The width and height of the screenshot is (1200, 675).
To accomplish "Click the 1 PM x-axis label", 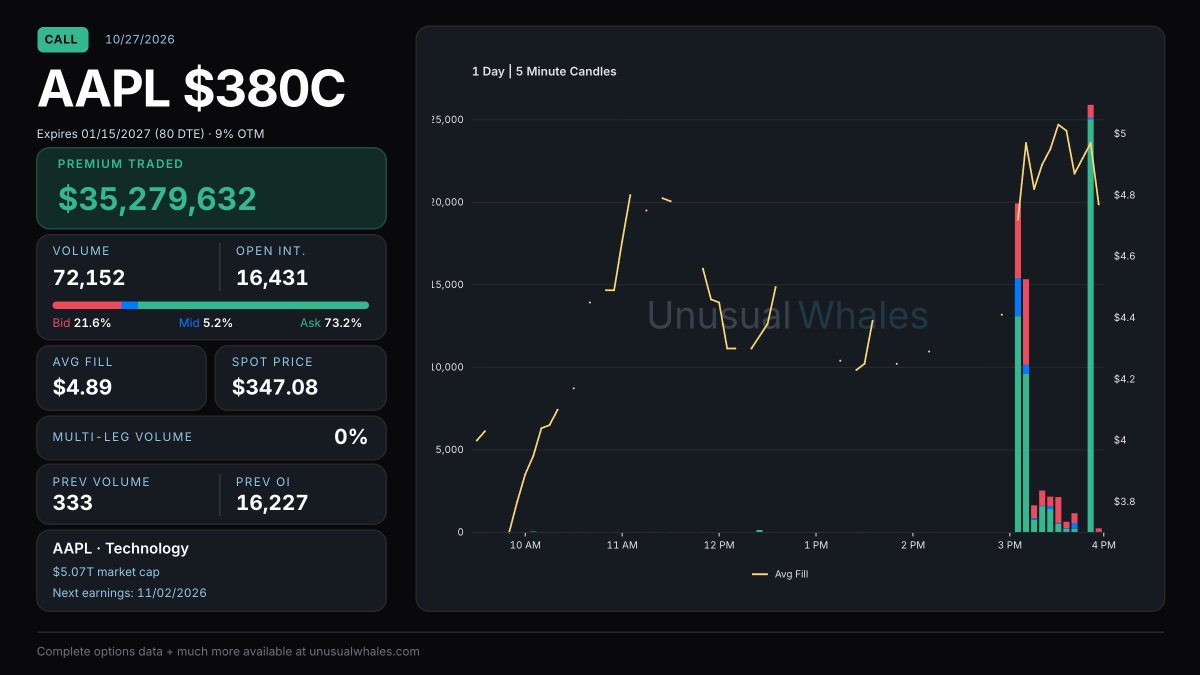I will [x=816, y=545].
